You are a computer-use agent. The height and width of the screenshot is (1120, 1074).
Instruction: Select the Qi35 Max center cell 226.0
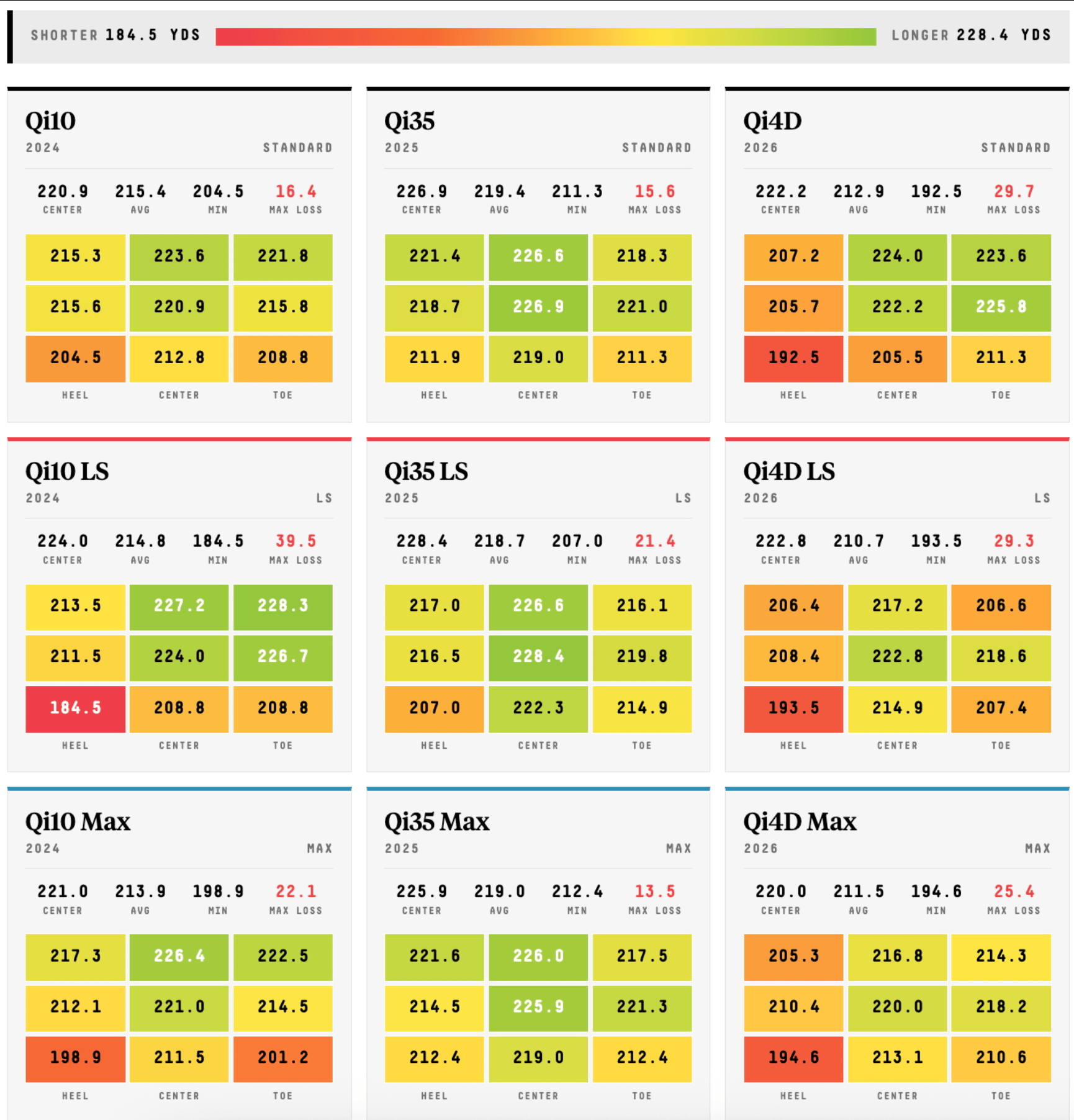538,957
